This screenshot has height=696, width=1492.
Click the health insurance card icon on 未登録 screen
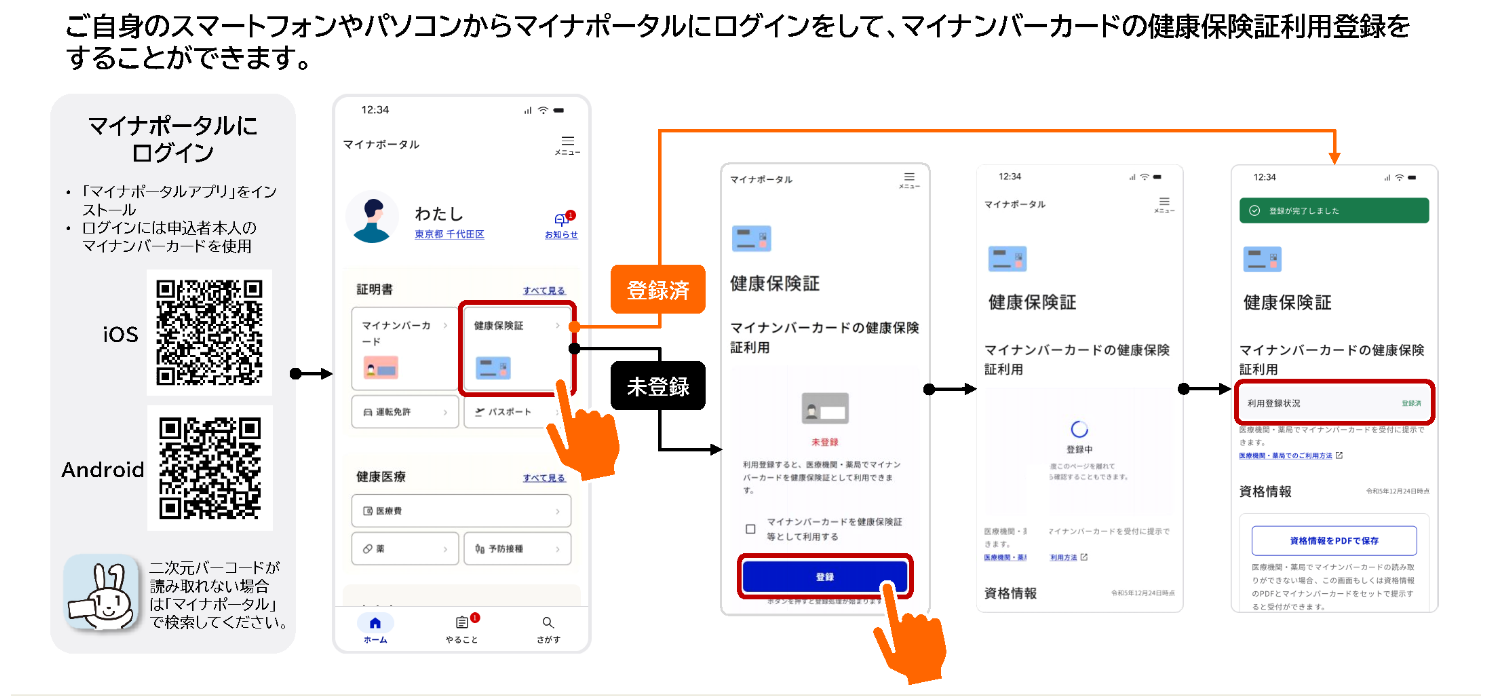[x=751, y=238]
